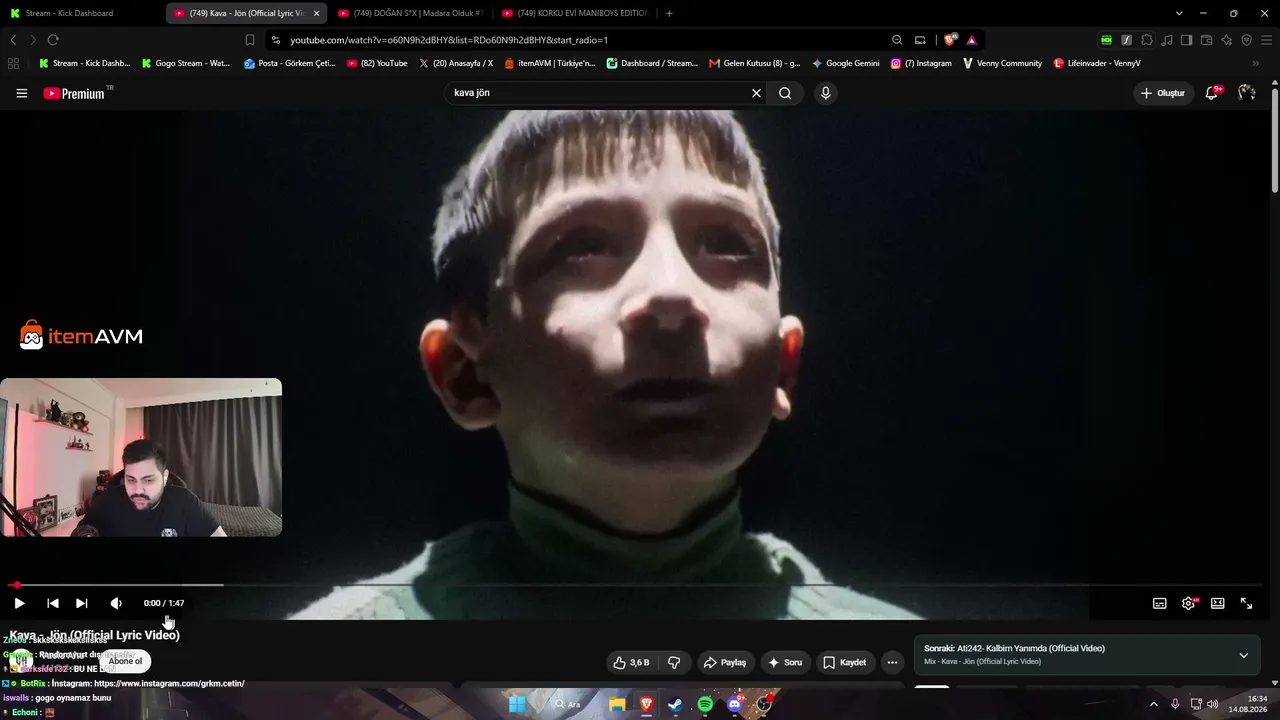Open the browser main hamburger menu

pyautogui.click(x=1267, y=40)
